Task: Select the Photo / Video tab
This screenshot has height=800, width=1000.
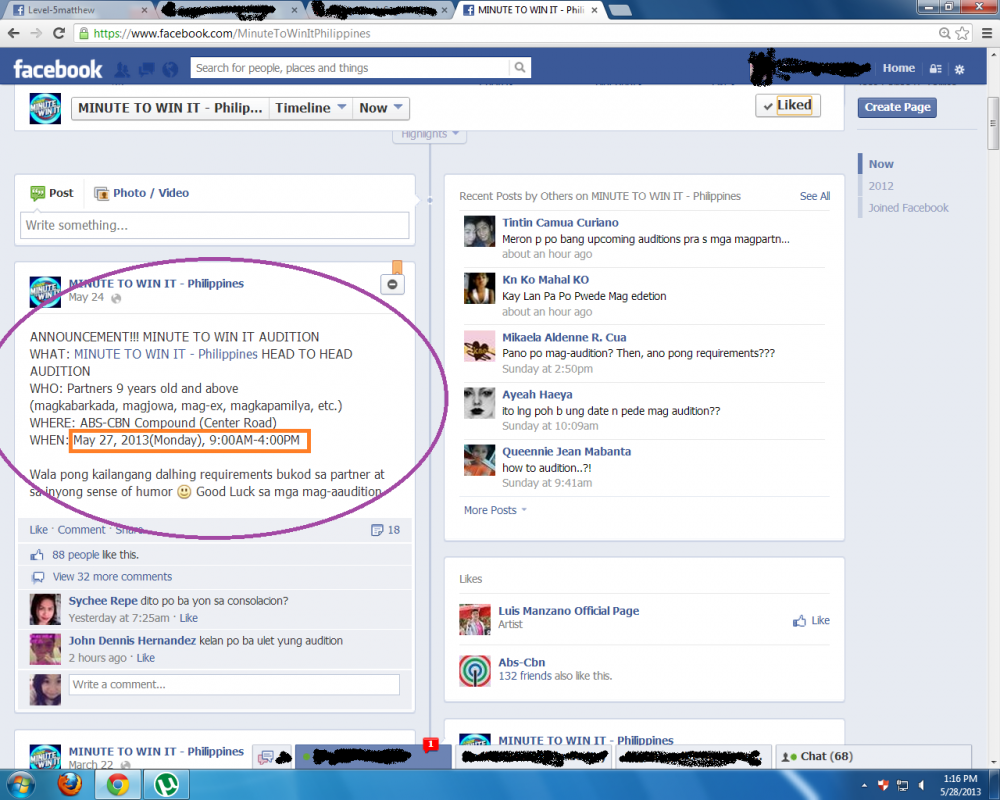Action: 142,193
